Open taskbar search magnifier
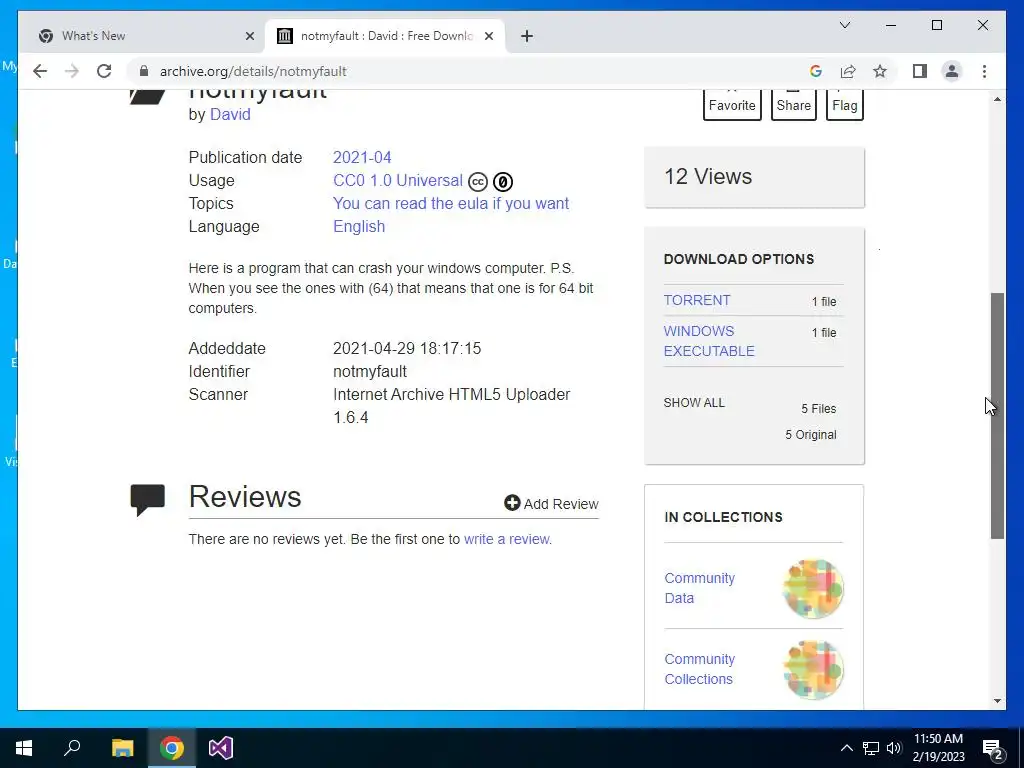The image size is (1024, 768). (x=72, y=748)
